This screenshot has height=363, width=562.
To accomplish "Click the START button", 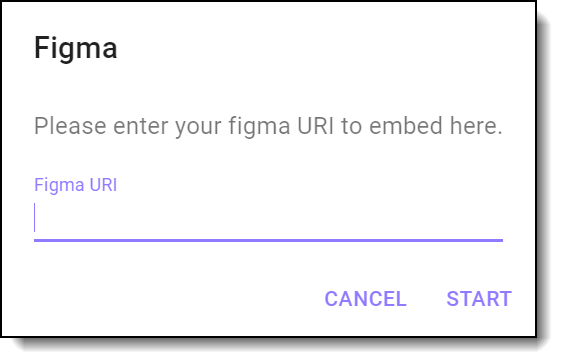I will (479, 299).
